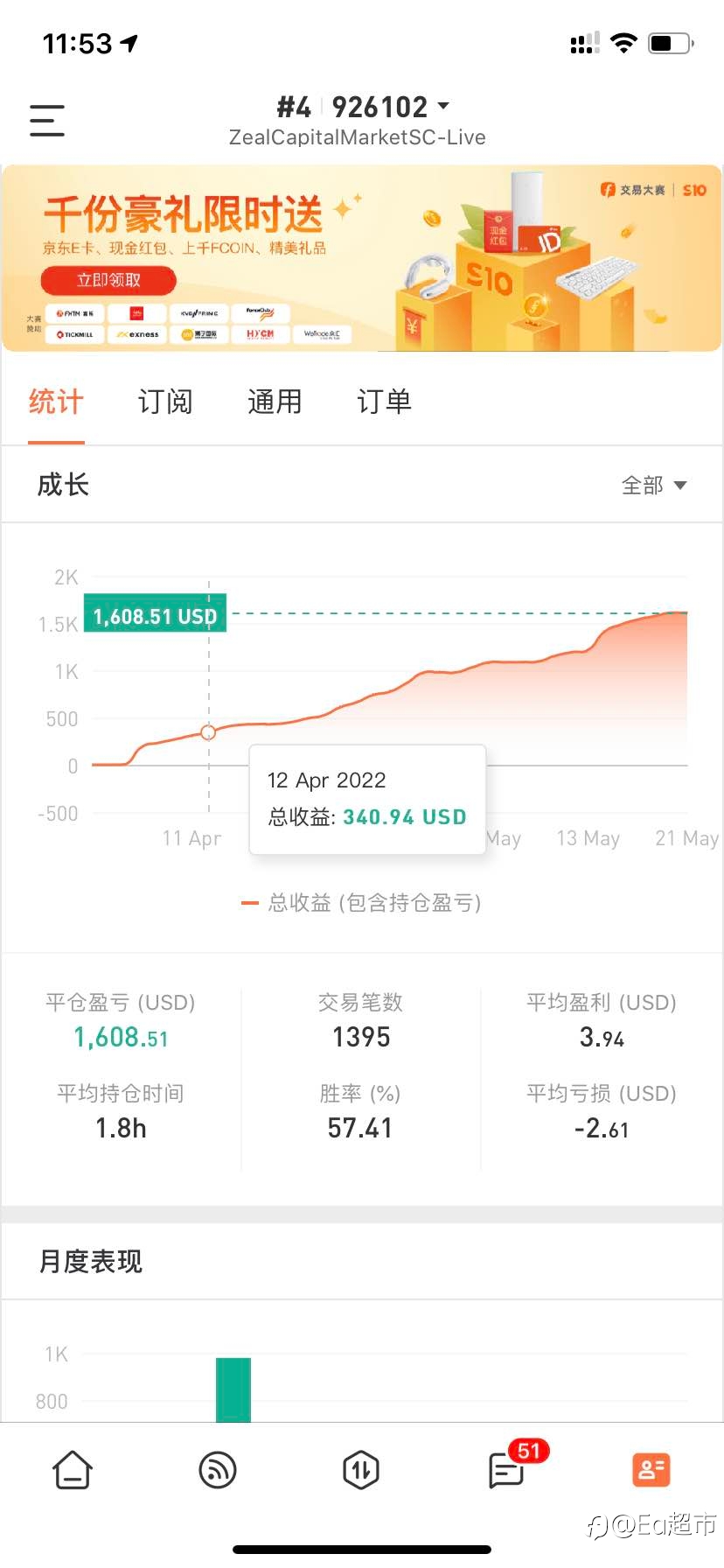Image resolution: width=724 pixels, height=1568 pixels.
Task: Tap the home icon in bottom bar
Action: (73, 1470)
